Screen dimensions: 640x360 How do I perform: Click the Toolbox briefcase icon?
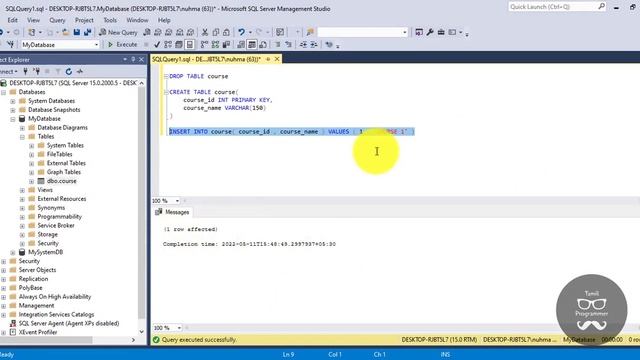coord(441,32)
